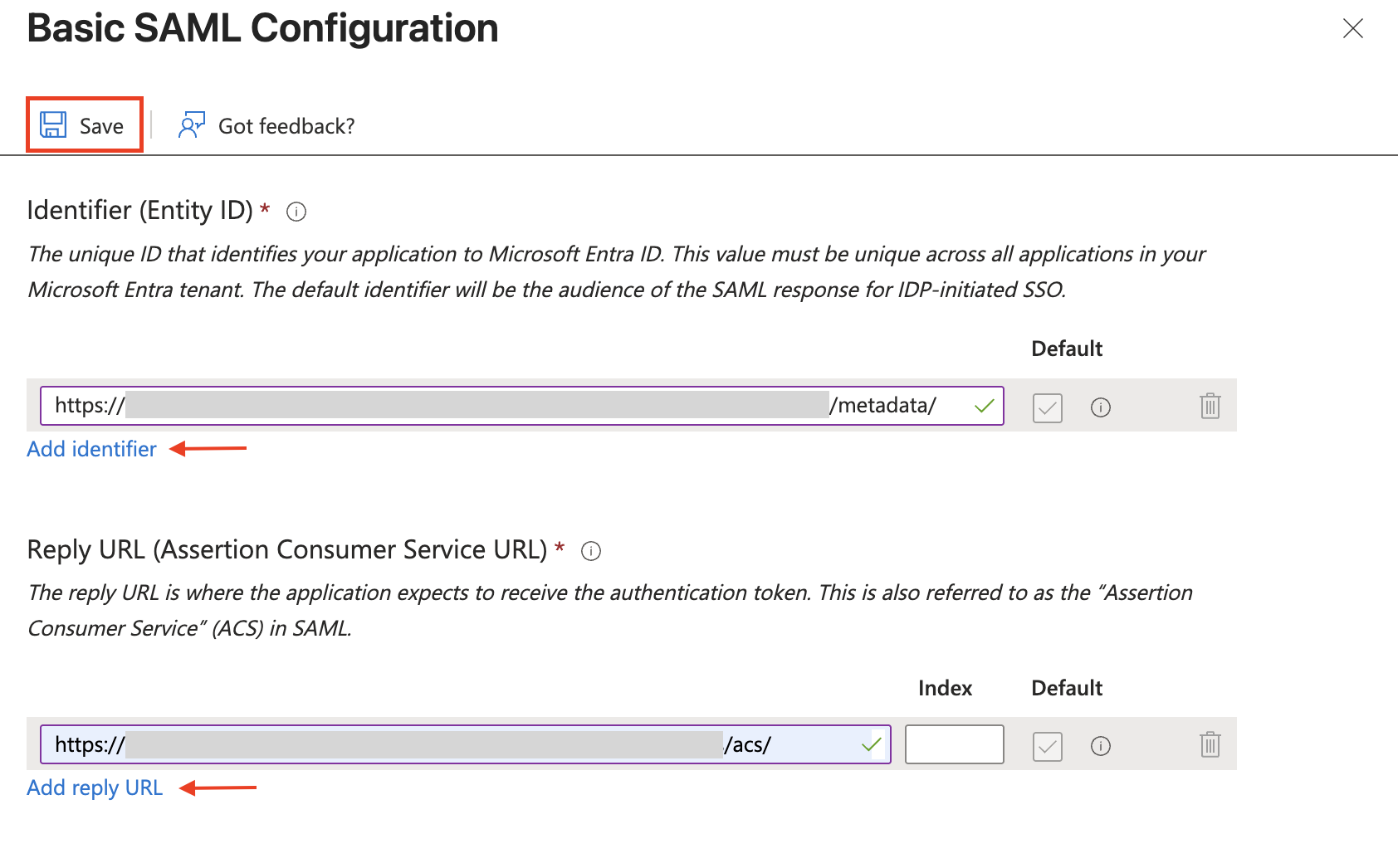Toggle Default checkbox for the identifier row
The image size is (1398, 868).
[1048, 407]
